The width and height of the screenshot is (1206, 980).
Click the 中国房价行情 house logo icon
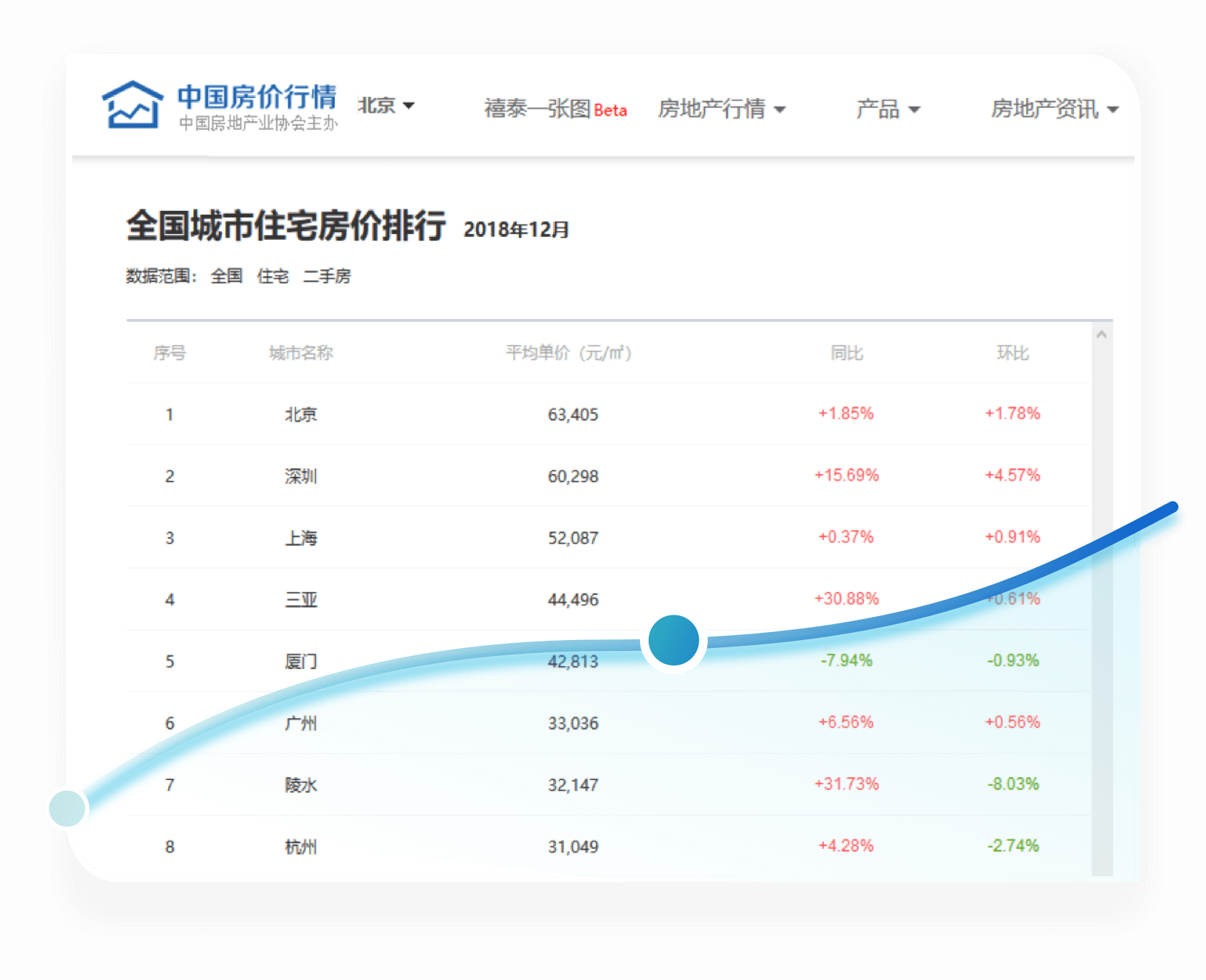tap(132, 105)
